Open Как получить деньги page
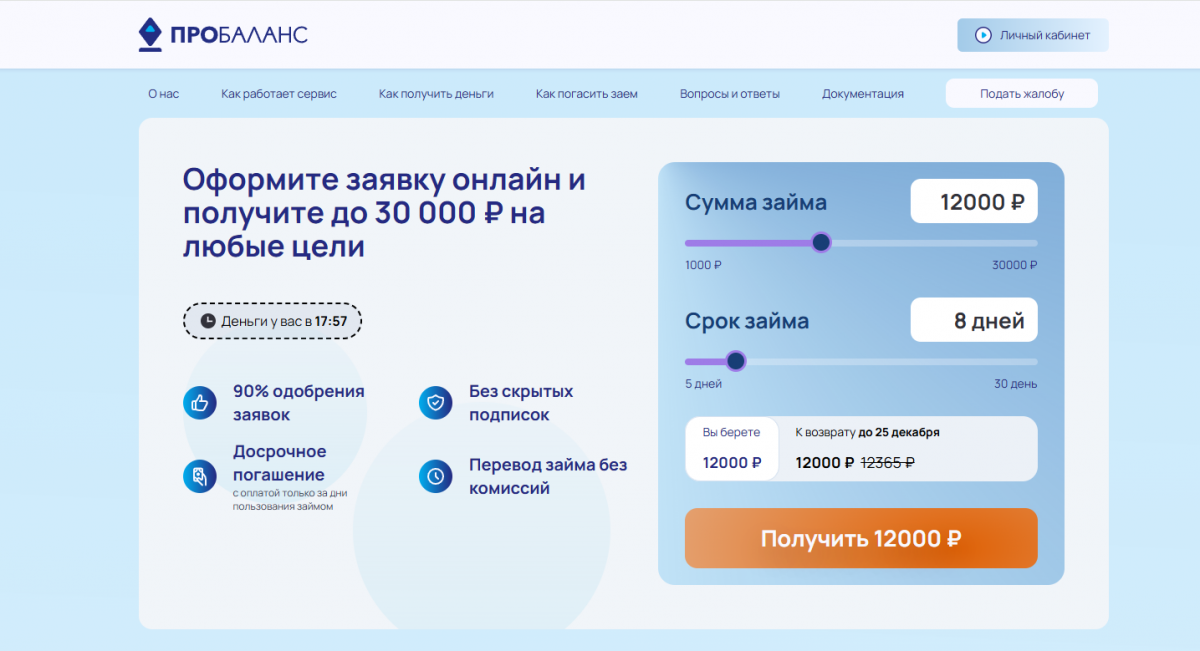The height and width of the screenshot is (651, 1200). 436,94
